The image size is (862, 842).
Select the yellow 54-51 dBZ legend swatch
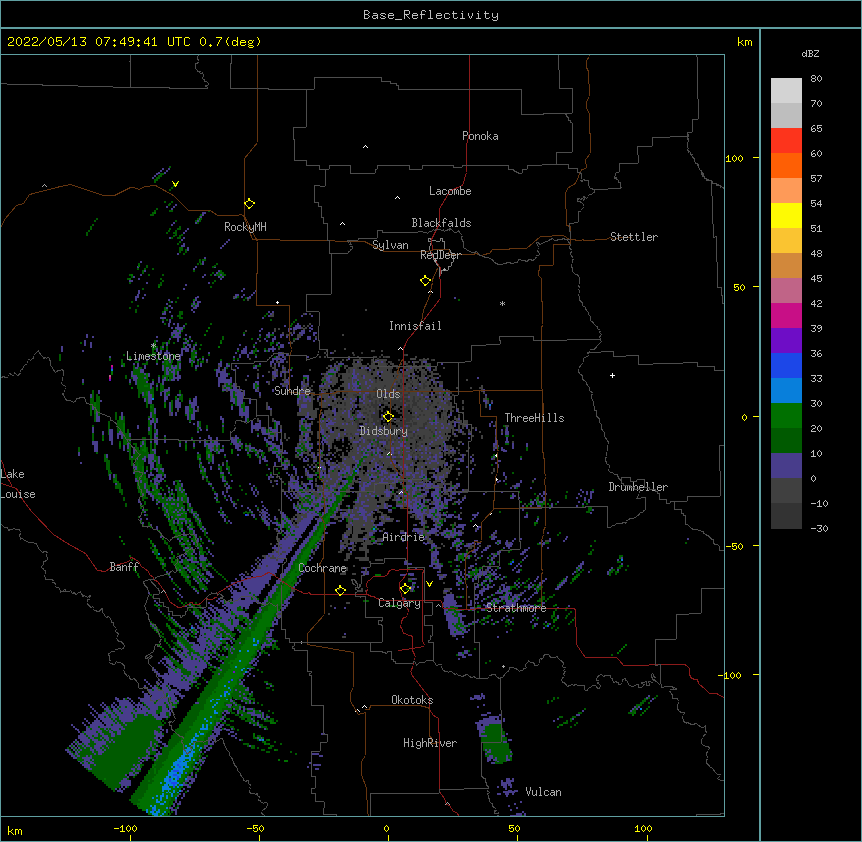coord(786,215)
